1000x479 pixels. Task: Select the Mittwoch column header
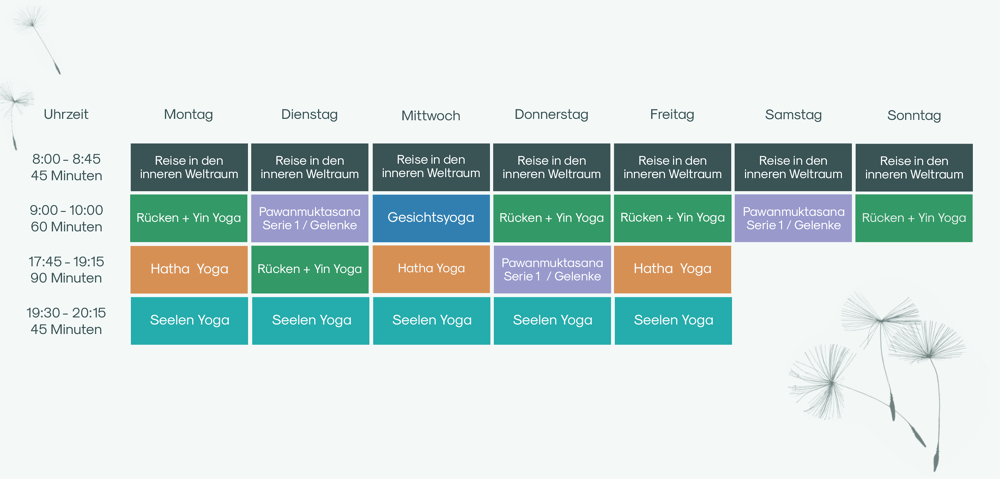click(x=431, y=116)
